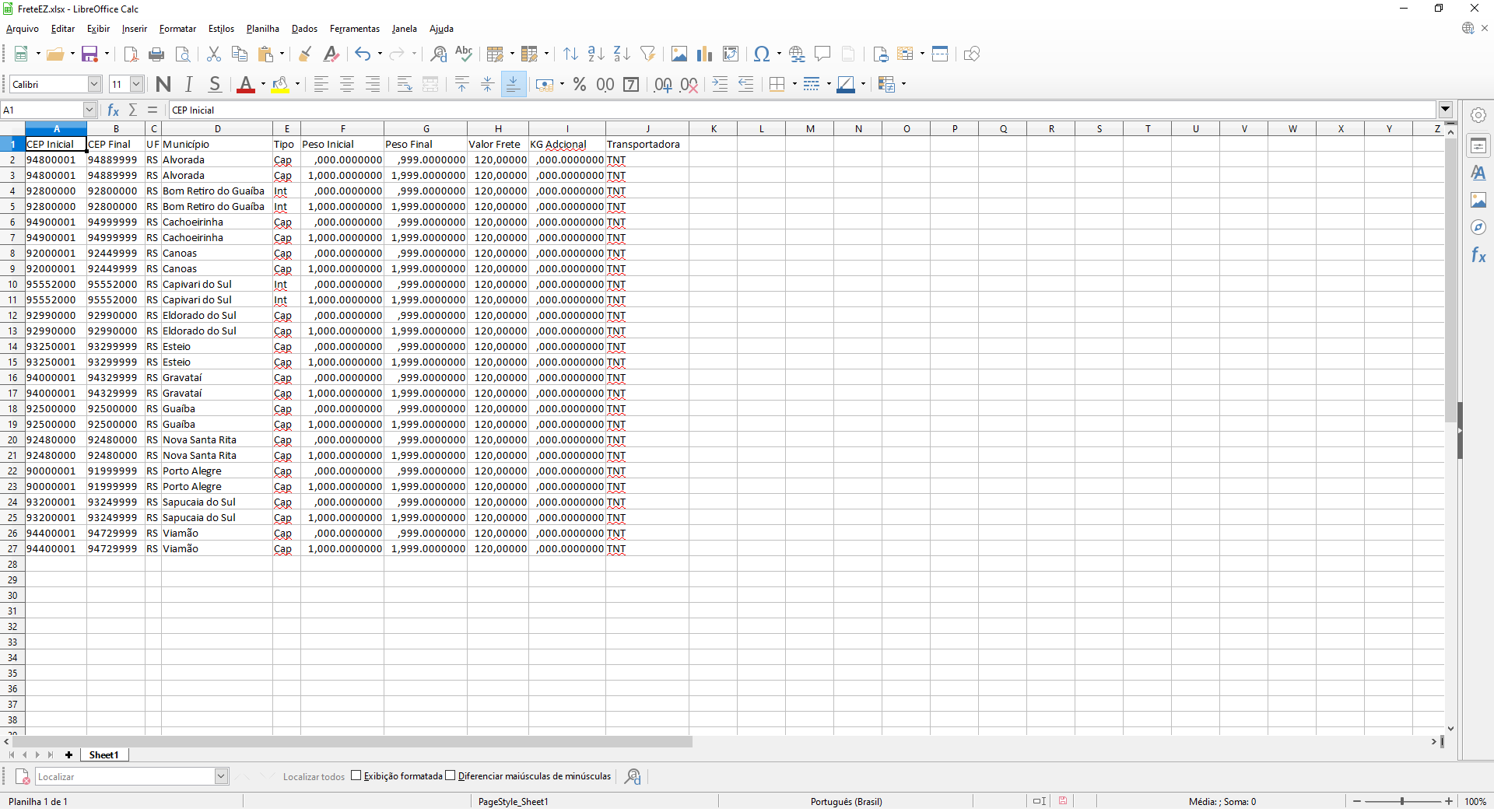Screen dimensions: 1494x812
Task: Click the Localizar todos button
Action: pyautogui.click(x=314, y=776)
